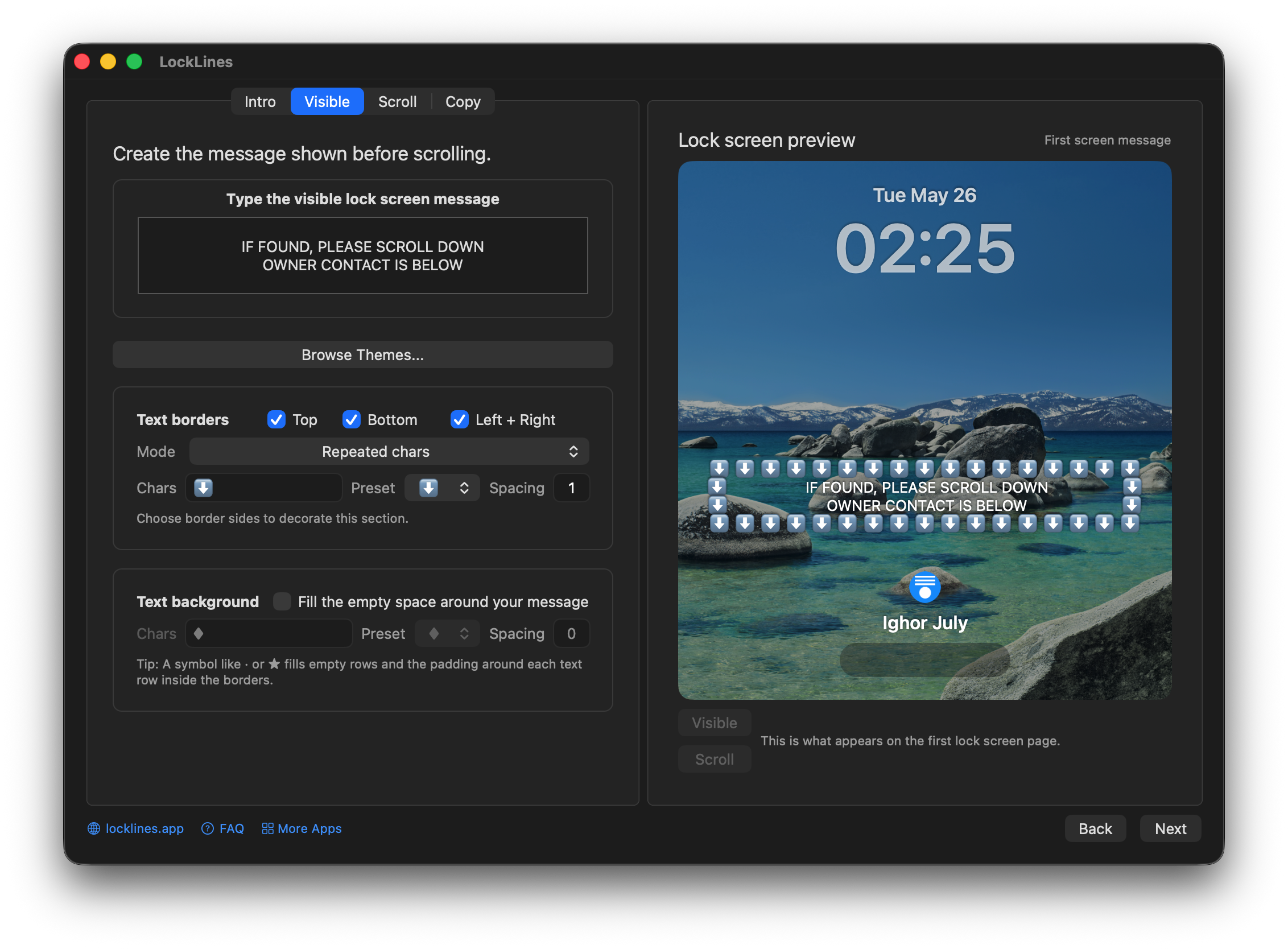1288x949 pixels.
Task: Click the Back button
Action: (x=1095, y=828)
